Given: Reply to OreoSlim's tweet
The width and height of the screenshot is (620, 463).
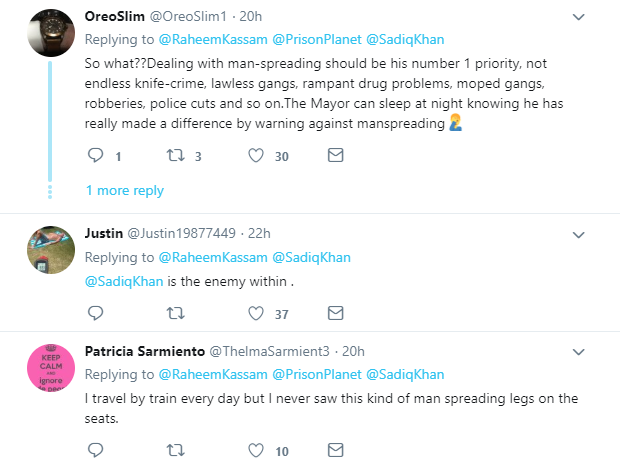Looking at the screenshot, I should pos(95,155).
